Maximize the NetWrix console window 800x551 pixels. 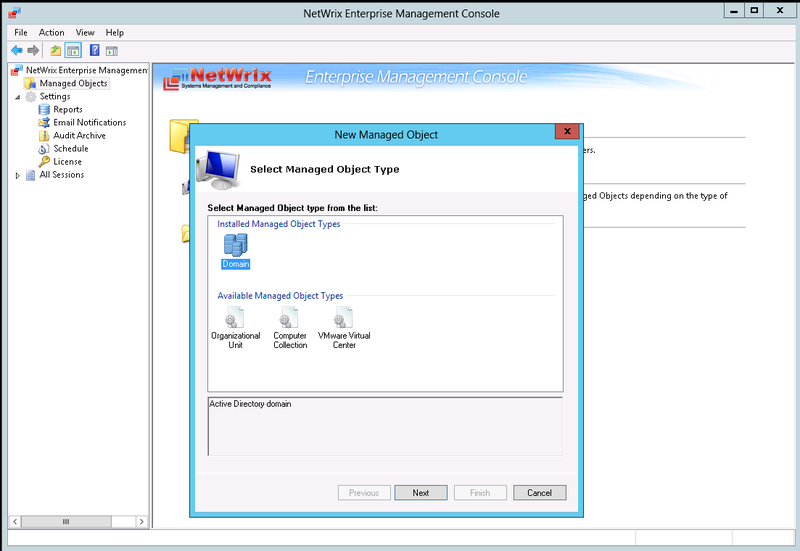pos(754,10)
